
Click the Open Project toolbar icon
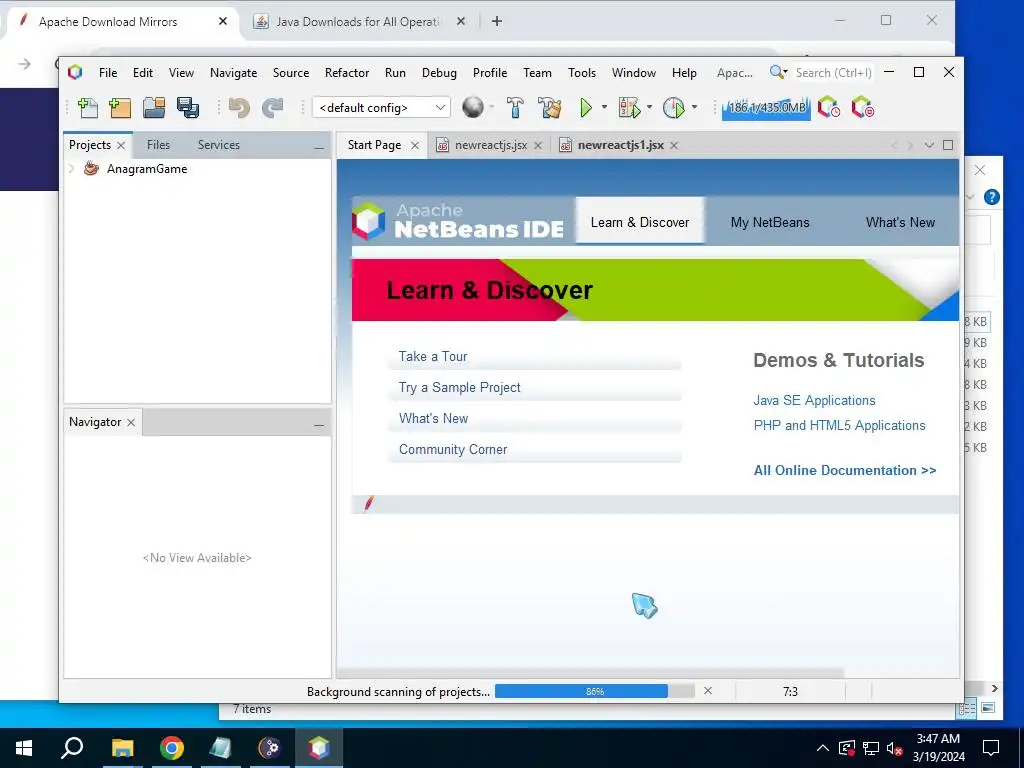[154, 107]
